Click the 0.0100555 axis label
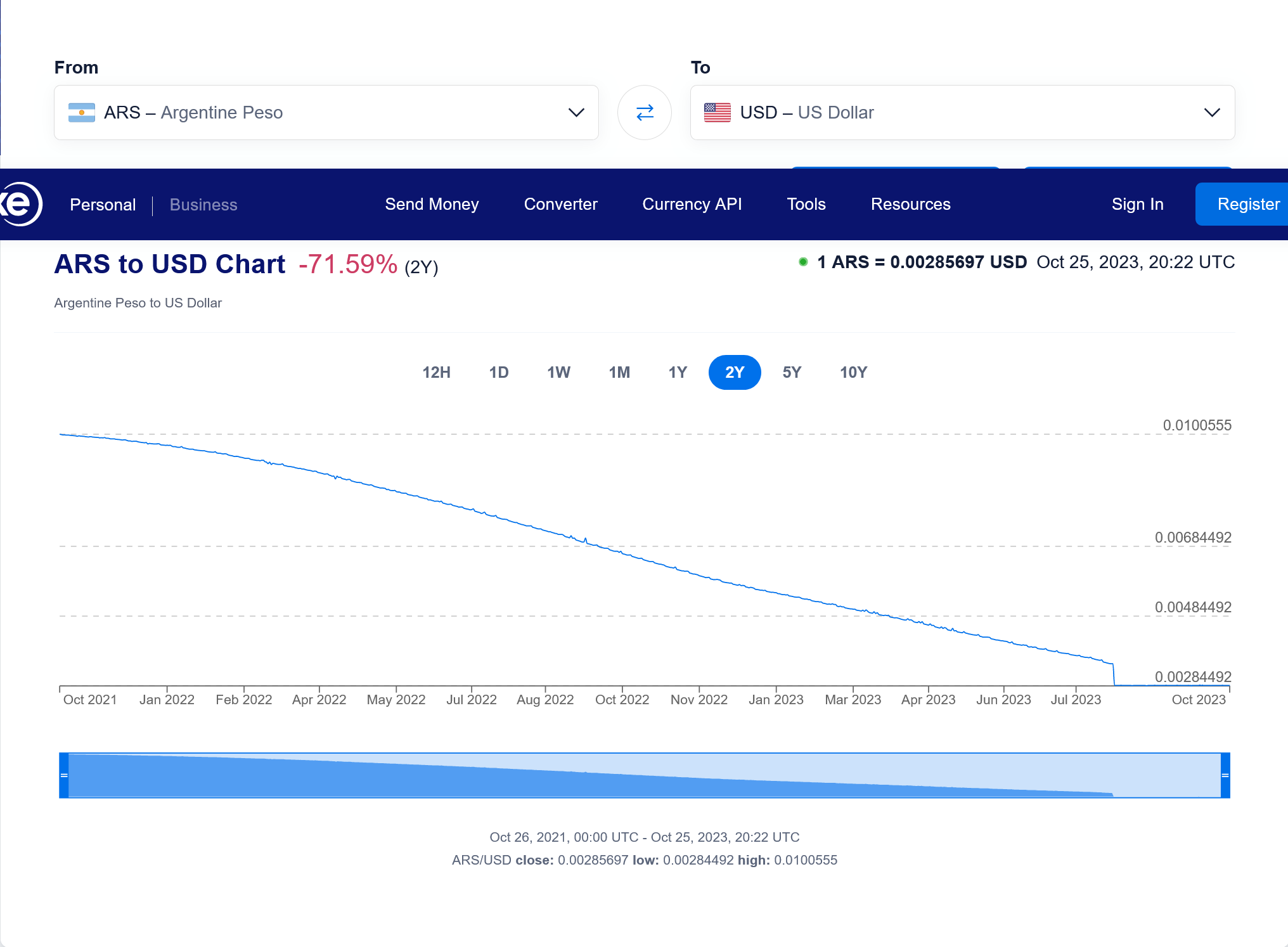This screenshot has height=947, width=1288. (1197, 425)
